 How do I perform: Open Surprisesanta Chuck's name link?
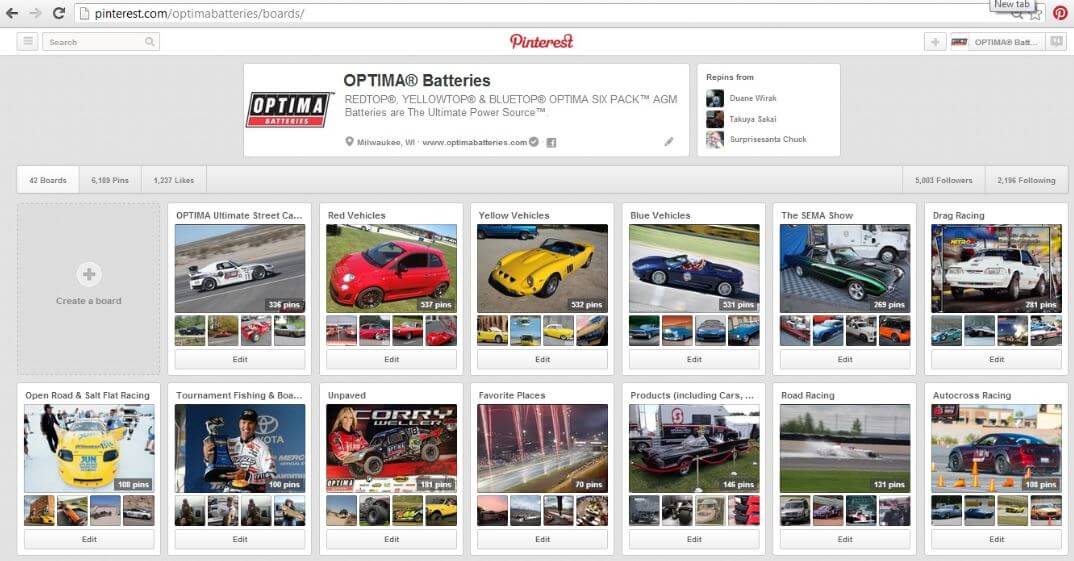coord(768,139)
